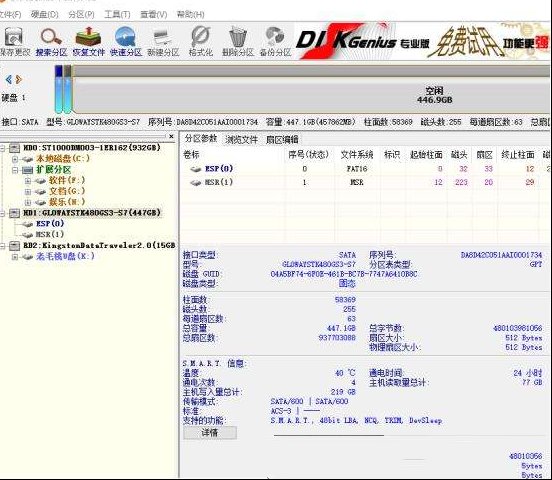Open the View (查看) menu
The width and height of the screenshot is (552, 480).
coord(153,14)
